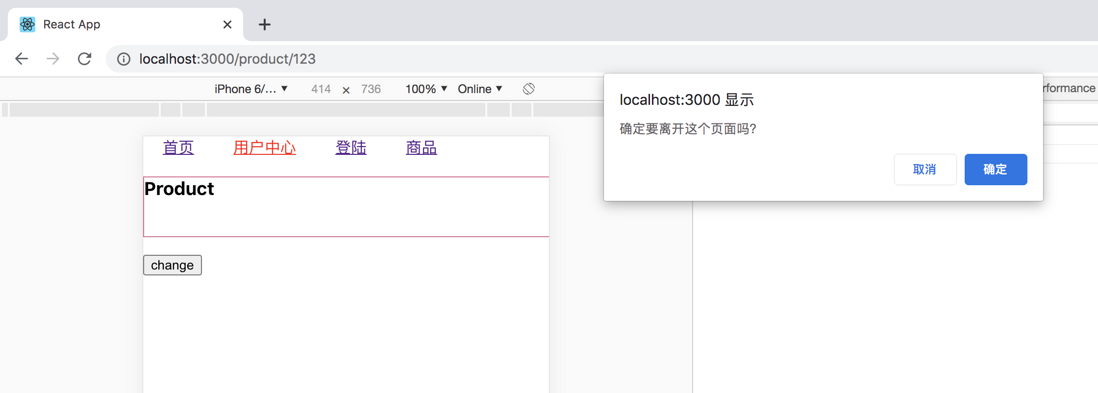Click the address bar showing localhost:3000/product/123
The height and width of the screenshot is (393, 1098).
(602, 60)
